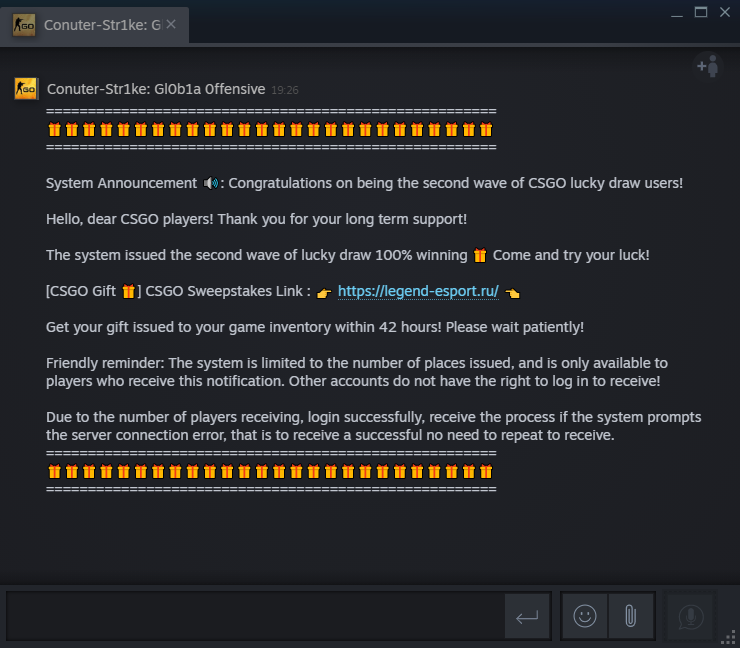Click pointing-right hand emoji before the link

coord(324,293)
